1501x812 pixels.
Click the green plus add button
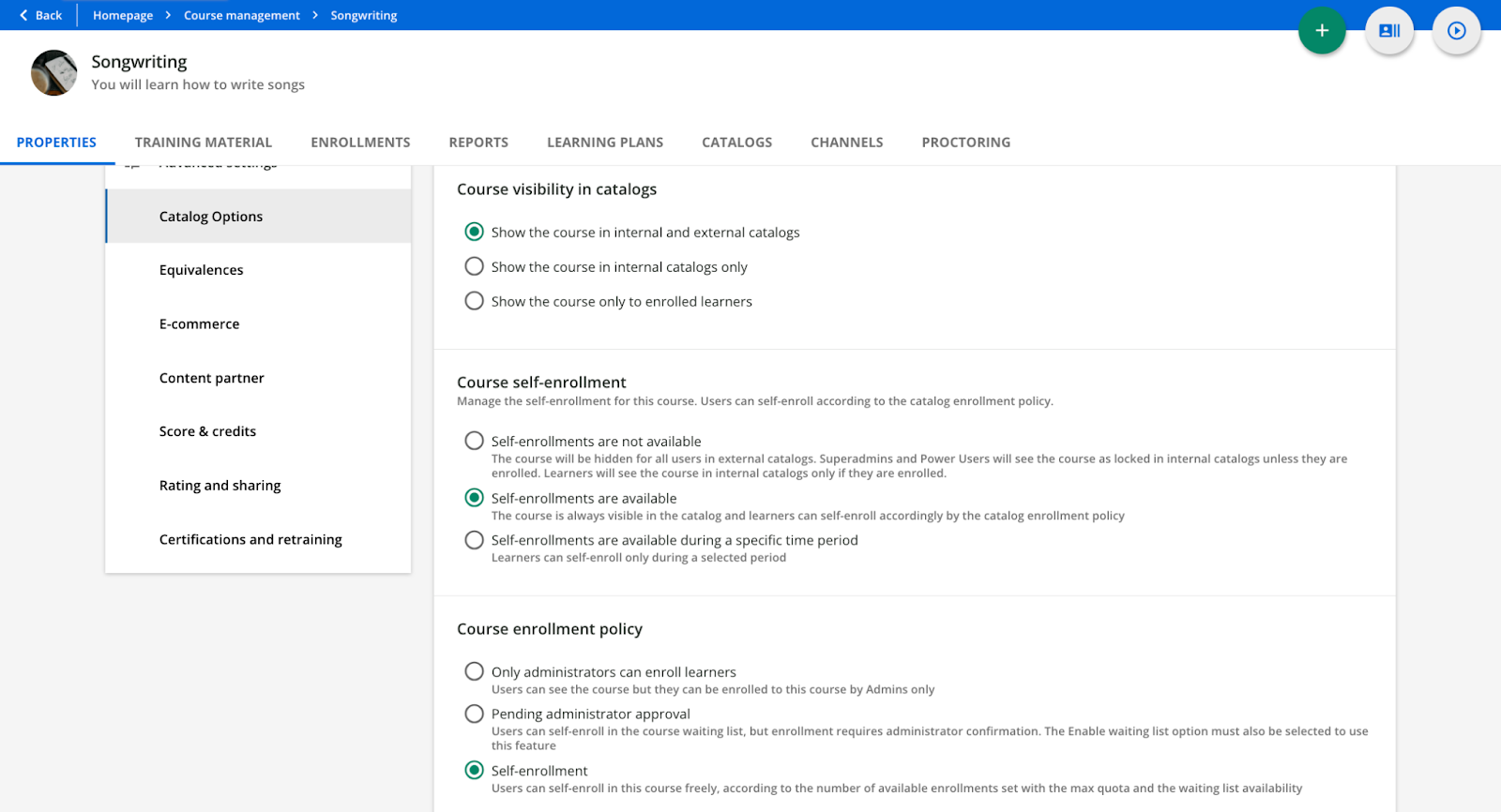coord(1321,31)
